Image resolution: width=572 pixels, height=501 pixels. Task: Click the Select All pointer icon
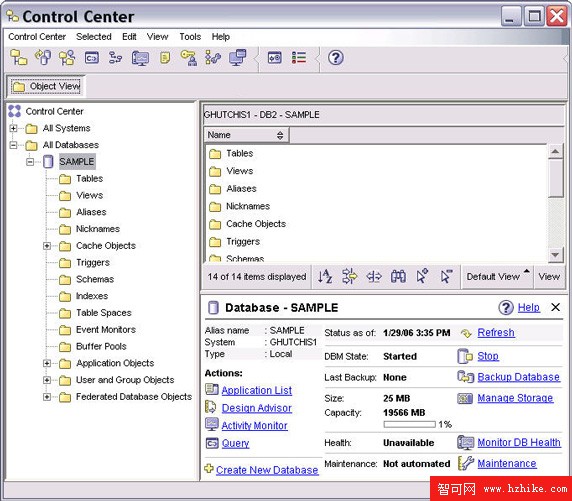coord(422,277)
